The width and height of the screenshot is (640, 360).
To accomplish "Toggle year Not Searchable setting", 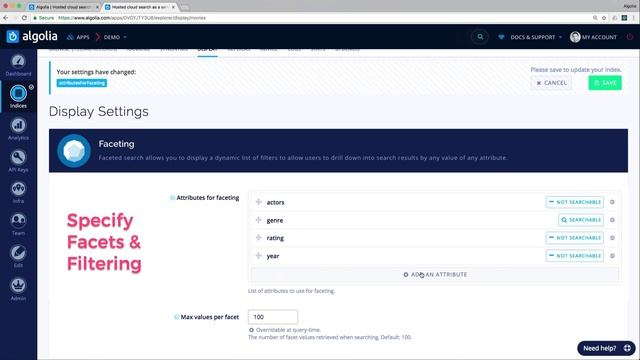I will click(x=575, y=256).
